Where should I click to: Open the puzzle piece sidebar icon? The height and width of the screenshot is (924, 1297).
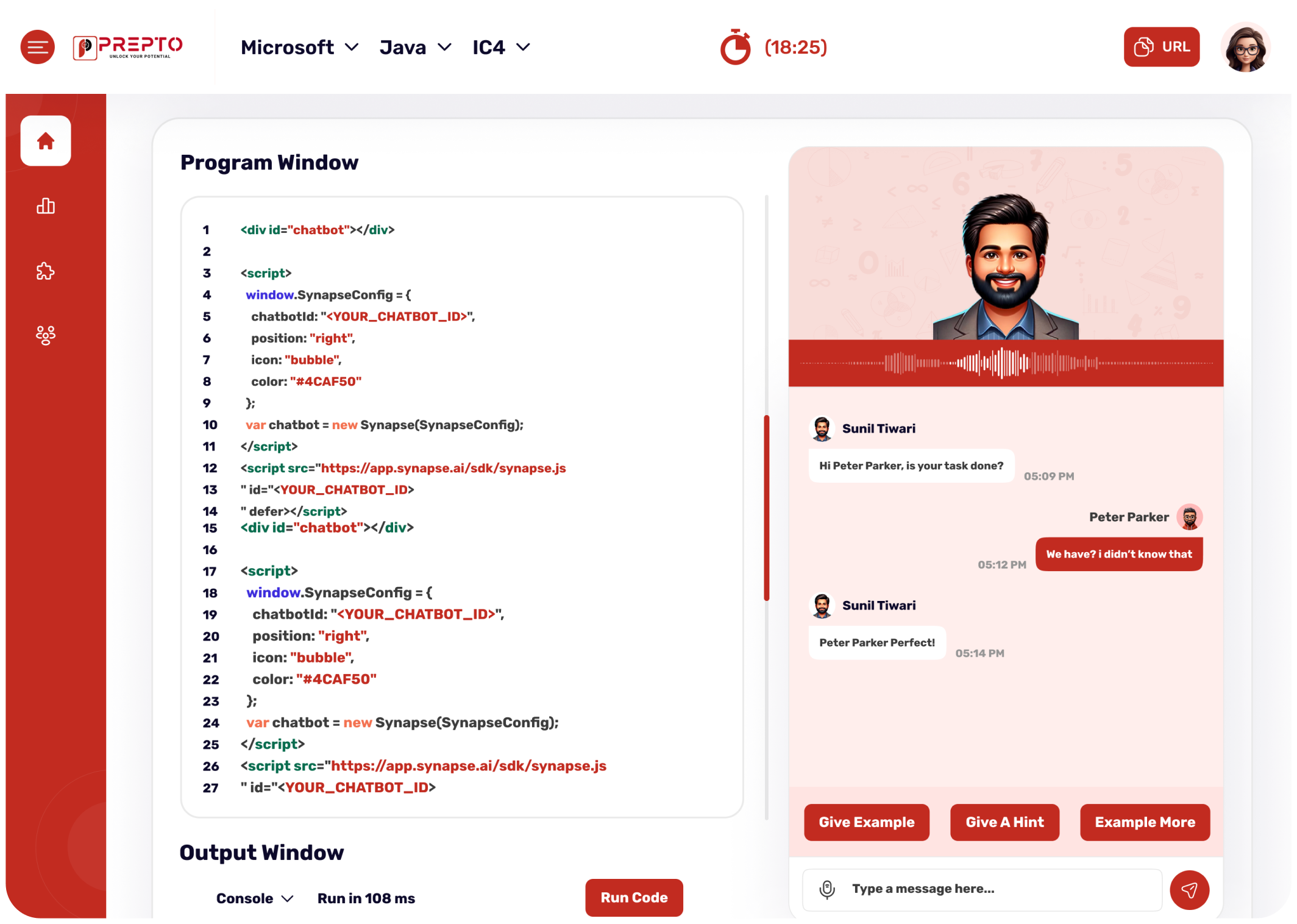(x=46, y=271)
